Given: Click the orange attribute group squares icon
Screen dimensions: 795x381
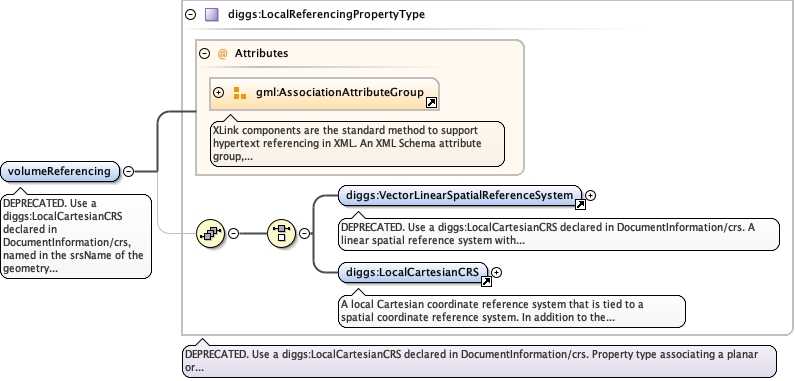Looking at the screenshot, I should 239,93.
